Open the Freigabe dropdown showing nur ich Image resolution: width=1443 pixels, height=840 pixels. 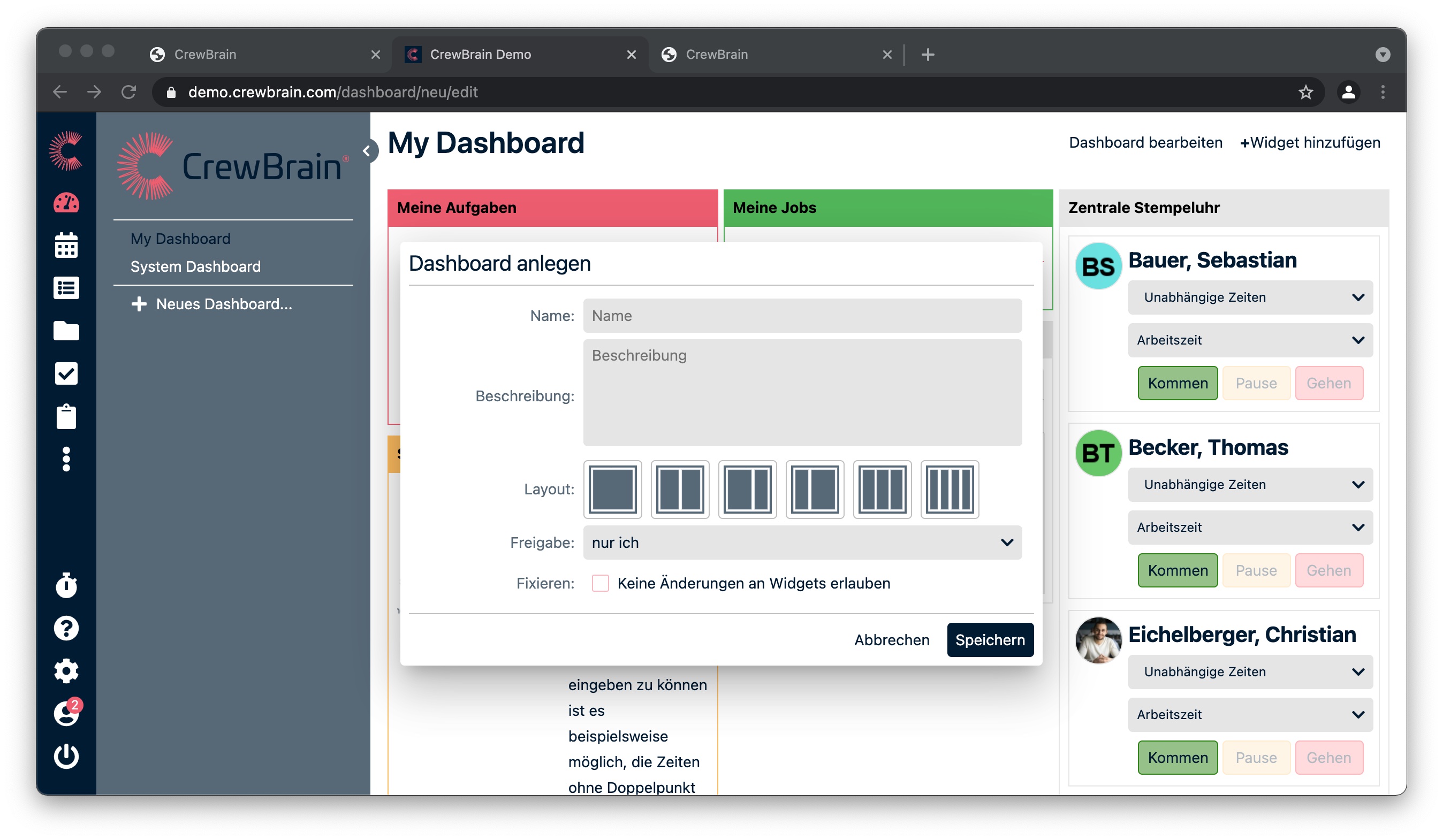pos(801,543)
